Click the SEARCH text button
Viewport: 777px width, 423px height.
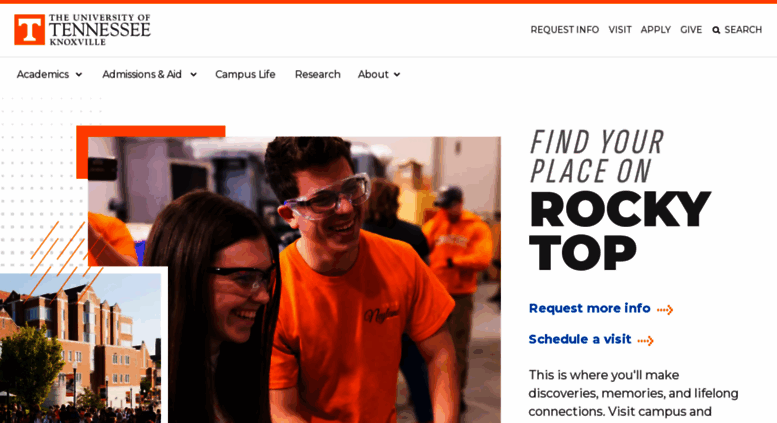point(743,30)
